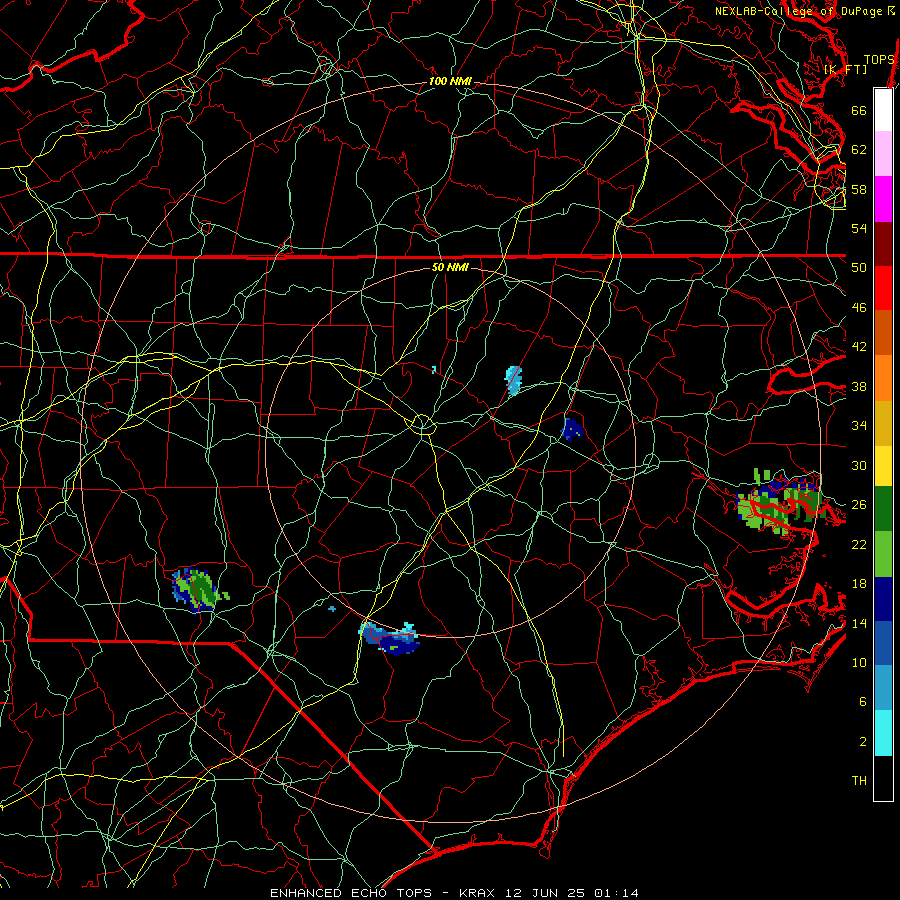Click the '10' legend value
Viewport: 900px width, 900px height.
pyautogui.click(x=859, y=662)
